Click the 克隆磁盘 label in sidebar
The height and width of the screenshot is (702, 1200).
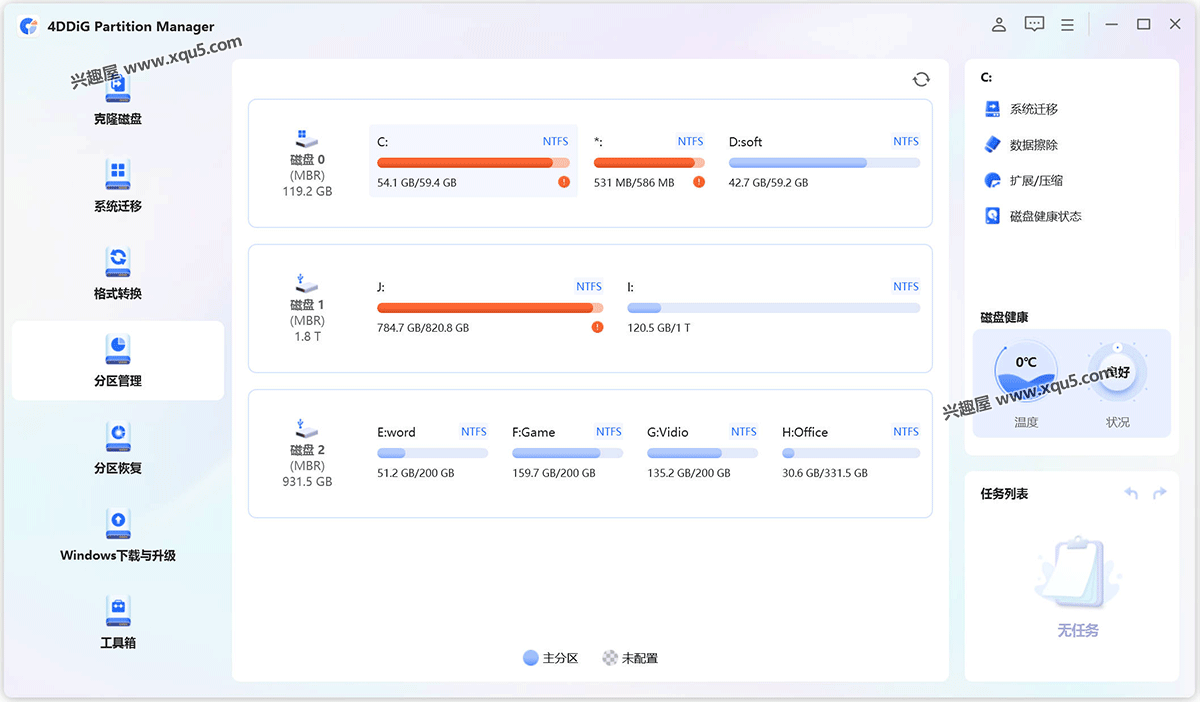pyautogui.click(x=118, y=119)
